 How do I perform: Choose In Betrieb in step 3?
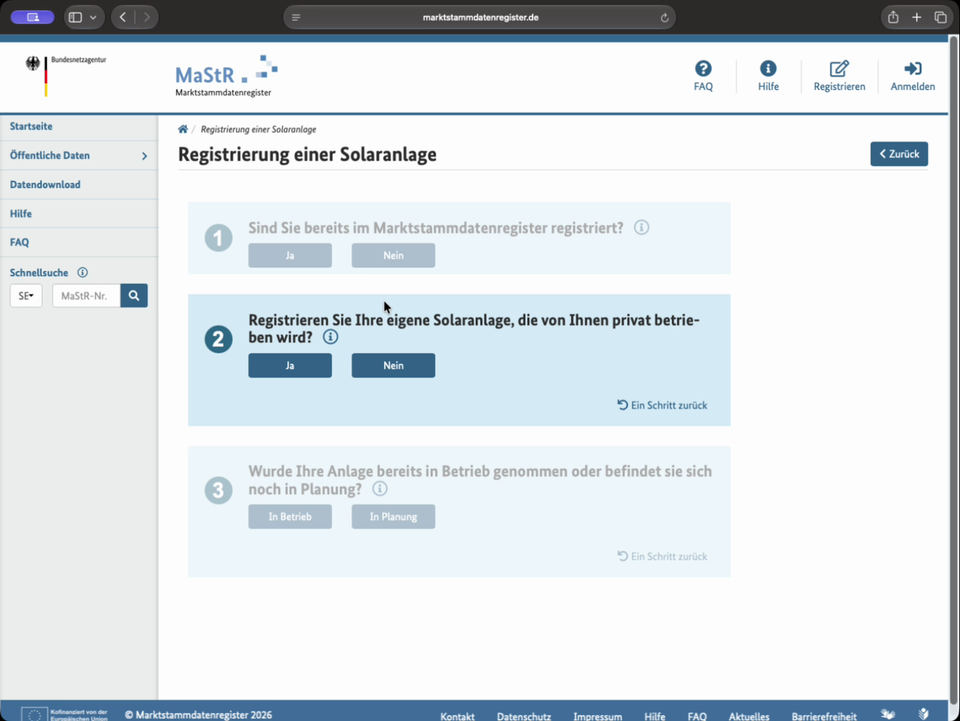point(290,517)
